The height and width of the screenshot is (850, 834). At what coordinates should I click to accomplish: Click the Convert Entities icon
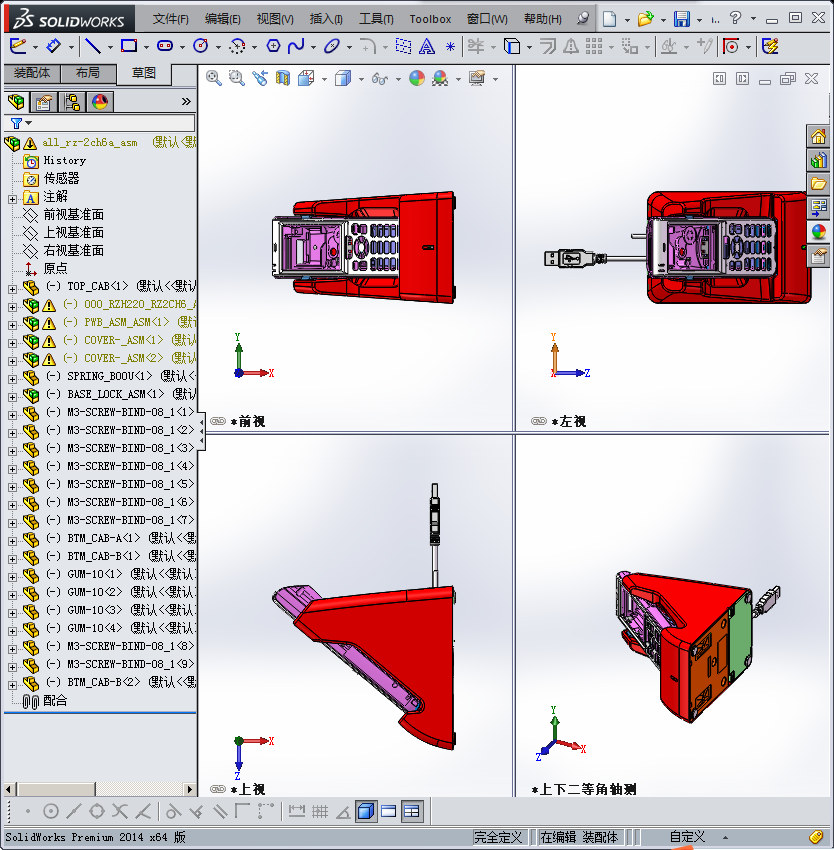pyautogui.click(x=512, y=47)
